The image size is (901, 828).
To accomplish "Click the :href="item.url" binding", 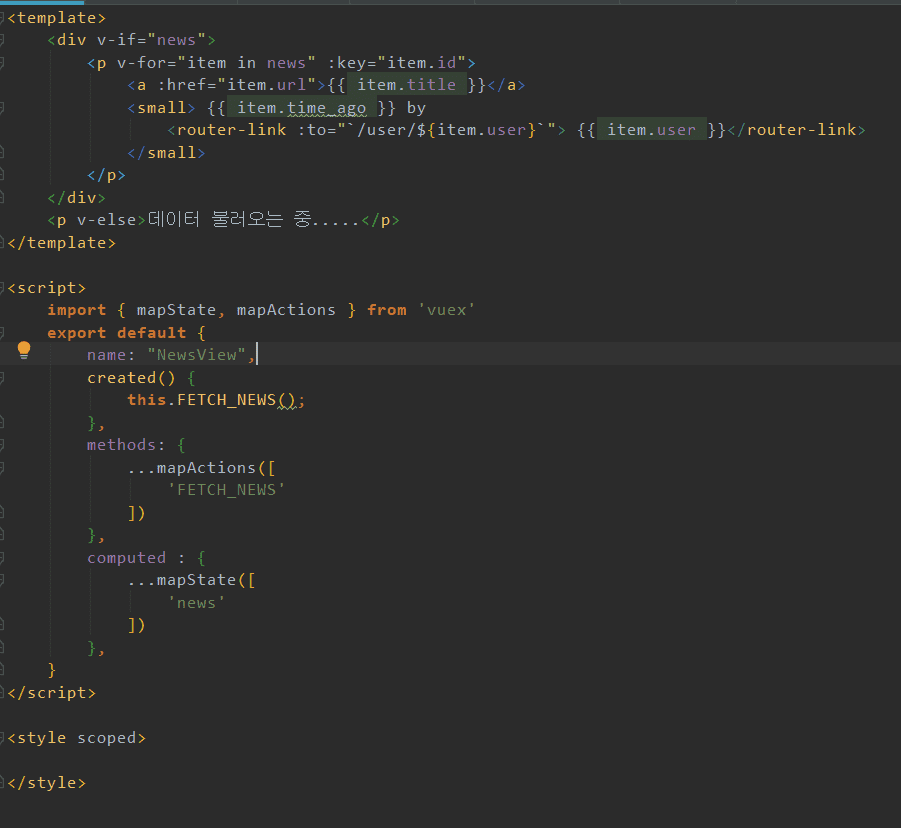I will [237, 85].
